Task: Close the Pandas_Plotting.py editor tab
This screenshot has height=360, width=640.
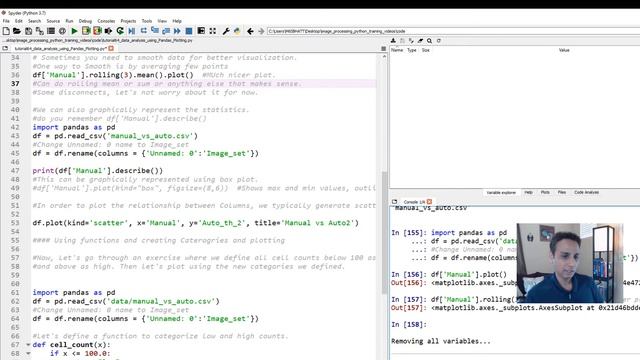Action: coord(111,49)
